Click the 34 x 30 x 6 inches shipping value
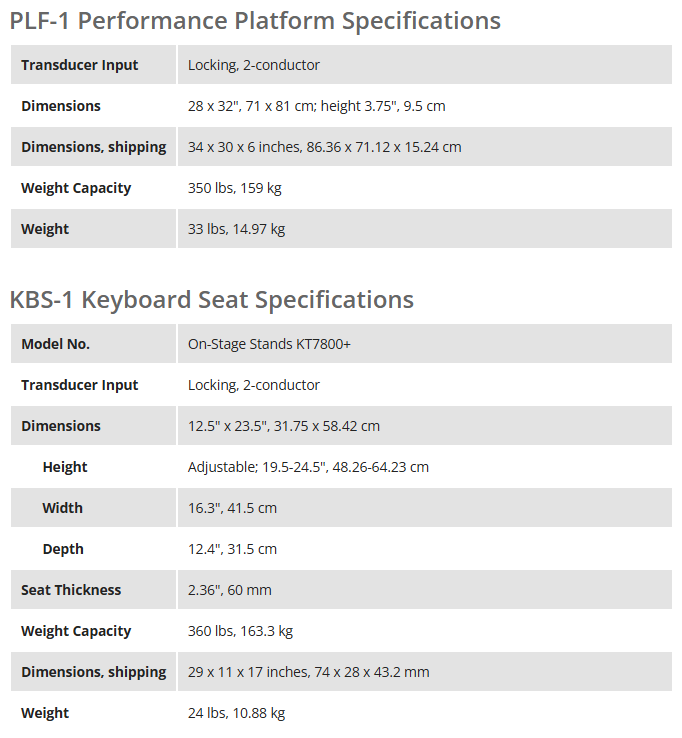 coord(324,147)
